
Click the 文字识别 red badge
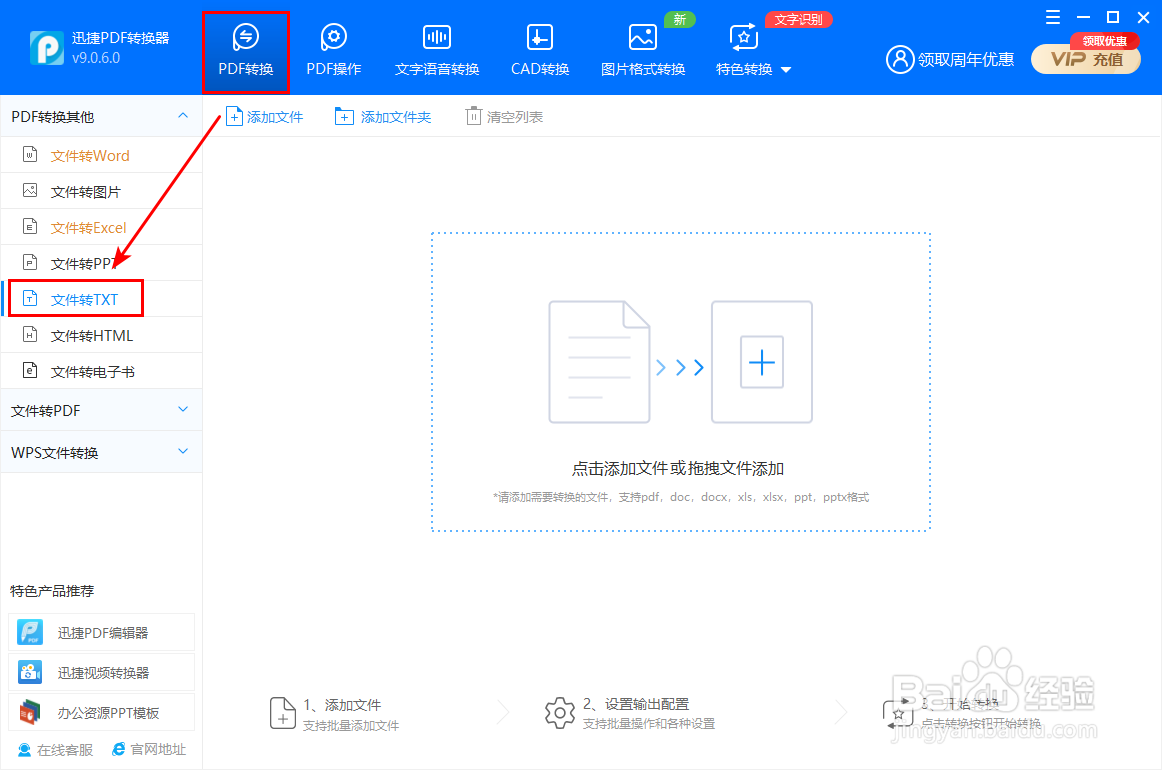coord(798,19)
